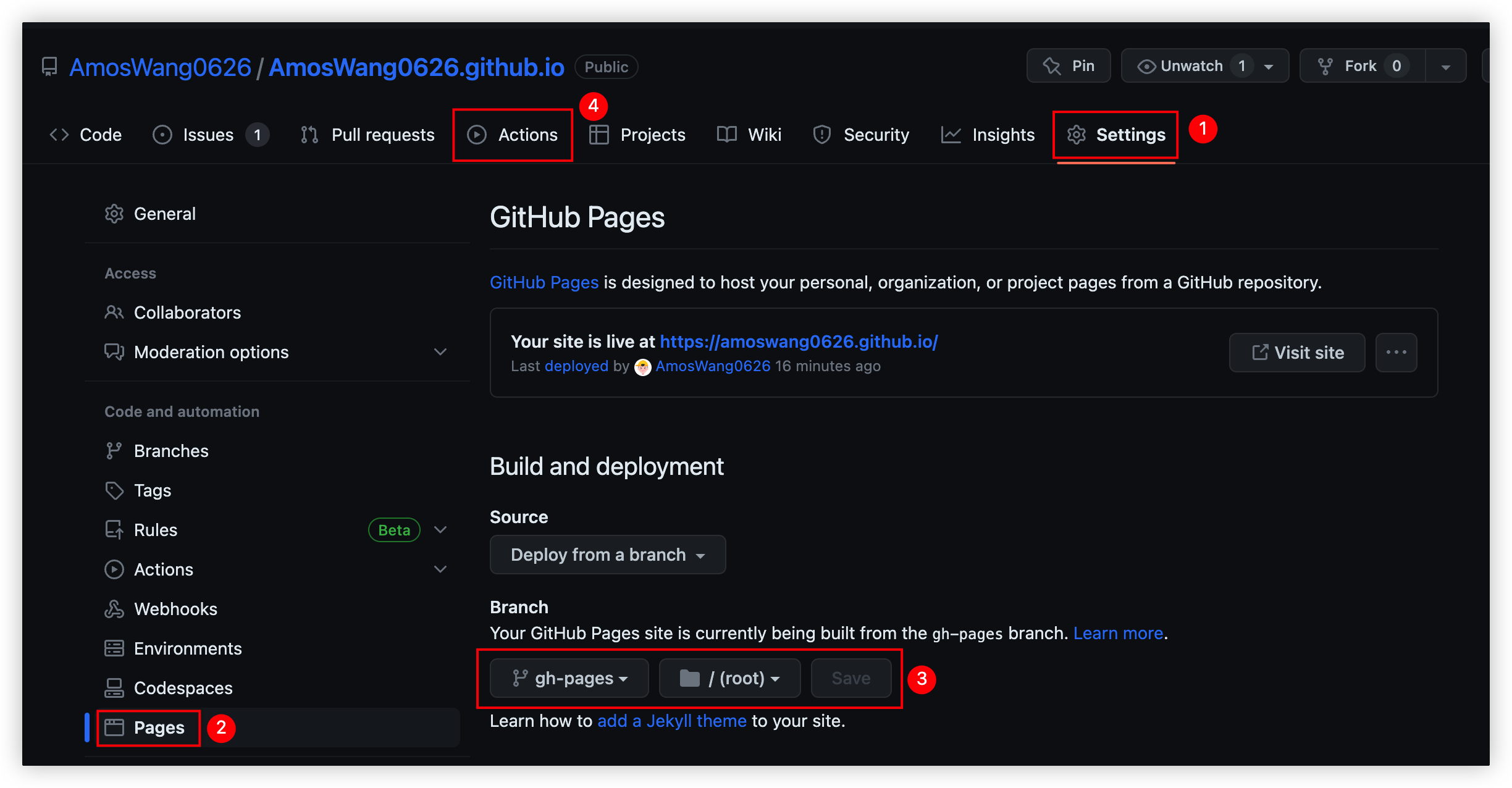Click the add a Jekyll theme link
This screenshot has width=1512, height=788.
pyautogui.click(x=672, y=721)
